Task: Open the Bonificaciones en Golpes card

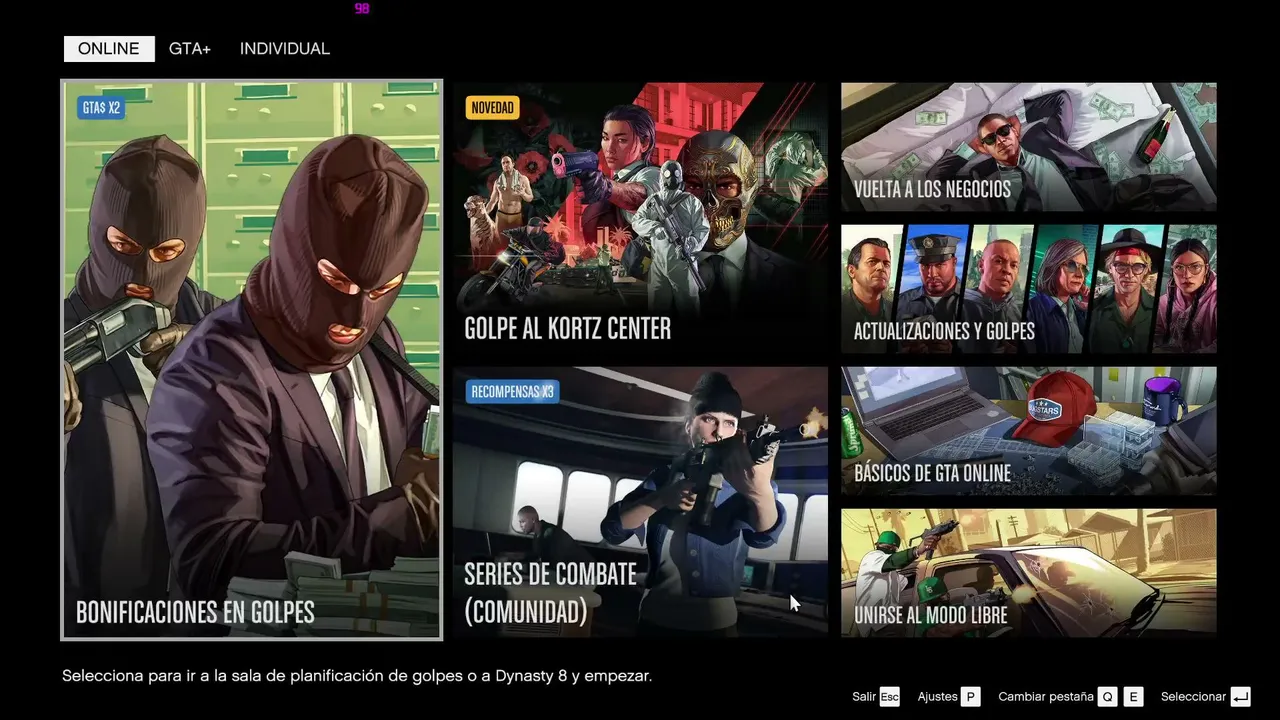Action: pos(251,360)
